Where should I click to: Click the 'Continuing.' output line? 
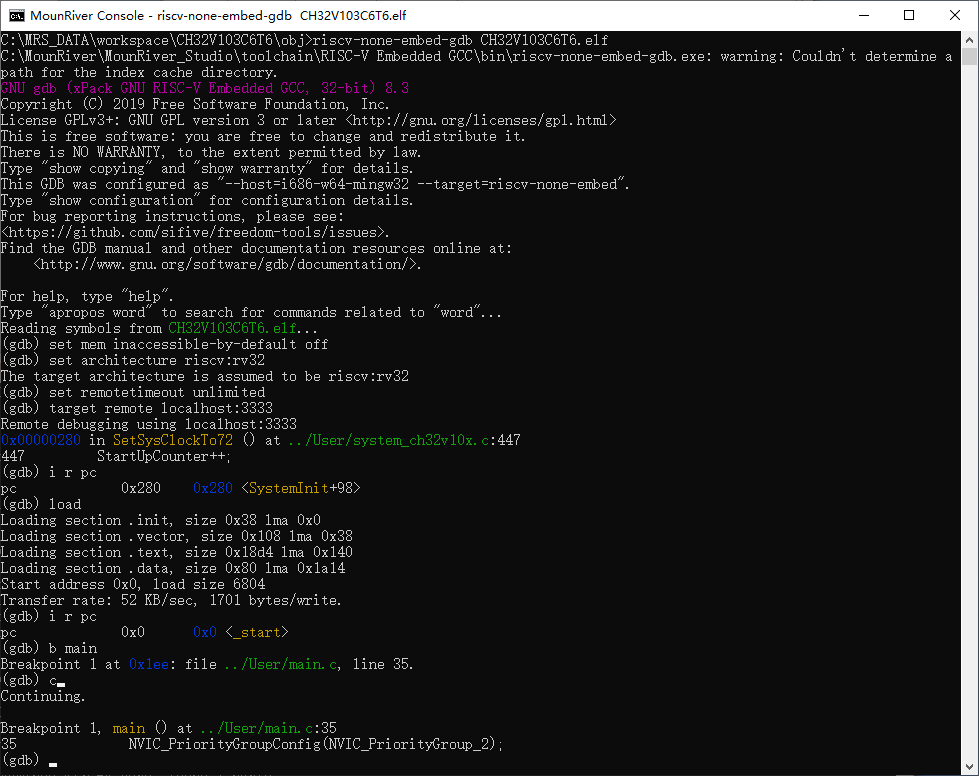point(43,697)
